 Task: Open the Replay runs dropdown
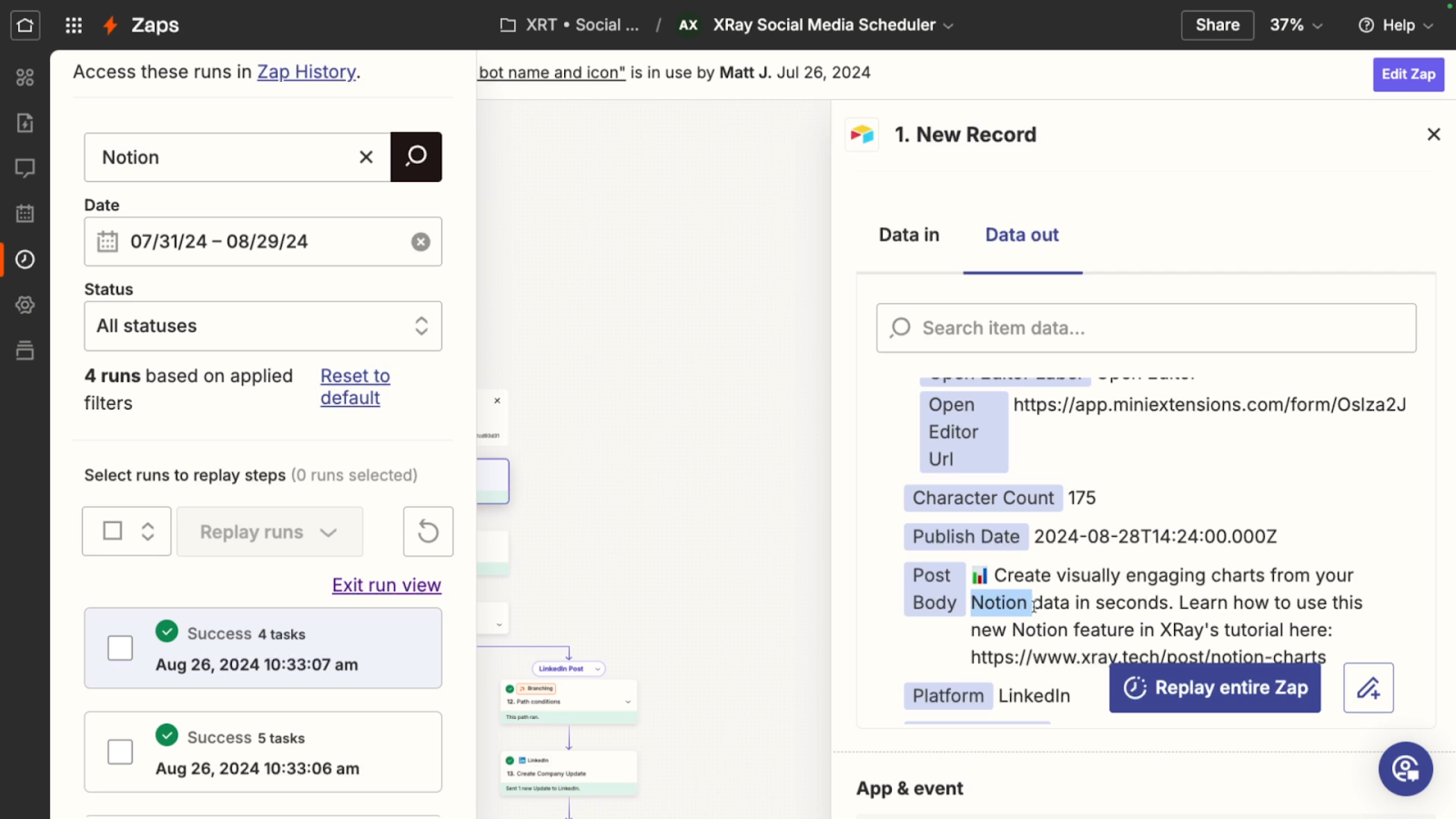pos(270,532)
